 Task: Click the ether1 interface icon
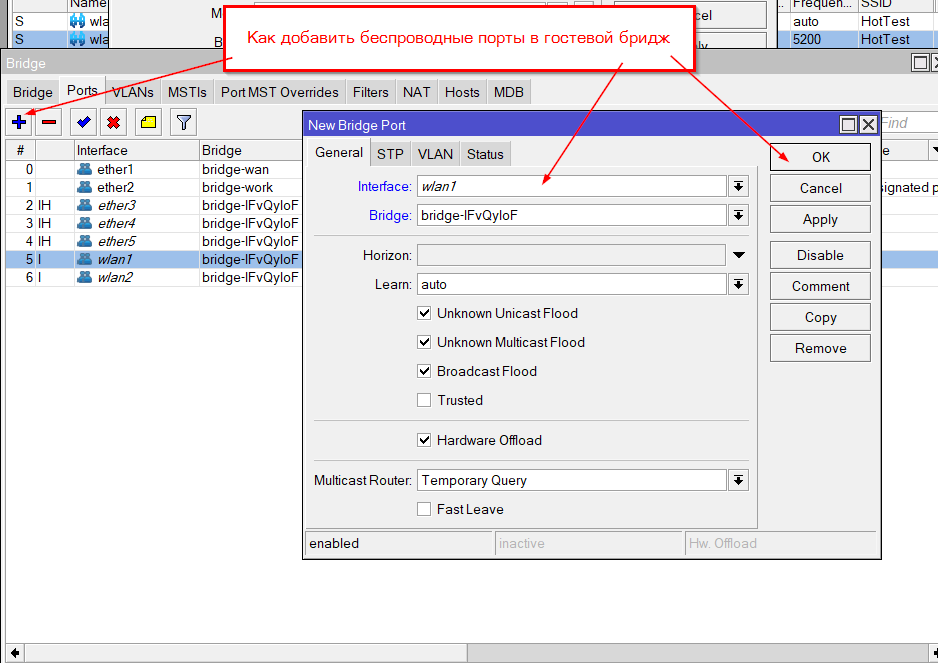click(x=85, y=169)
